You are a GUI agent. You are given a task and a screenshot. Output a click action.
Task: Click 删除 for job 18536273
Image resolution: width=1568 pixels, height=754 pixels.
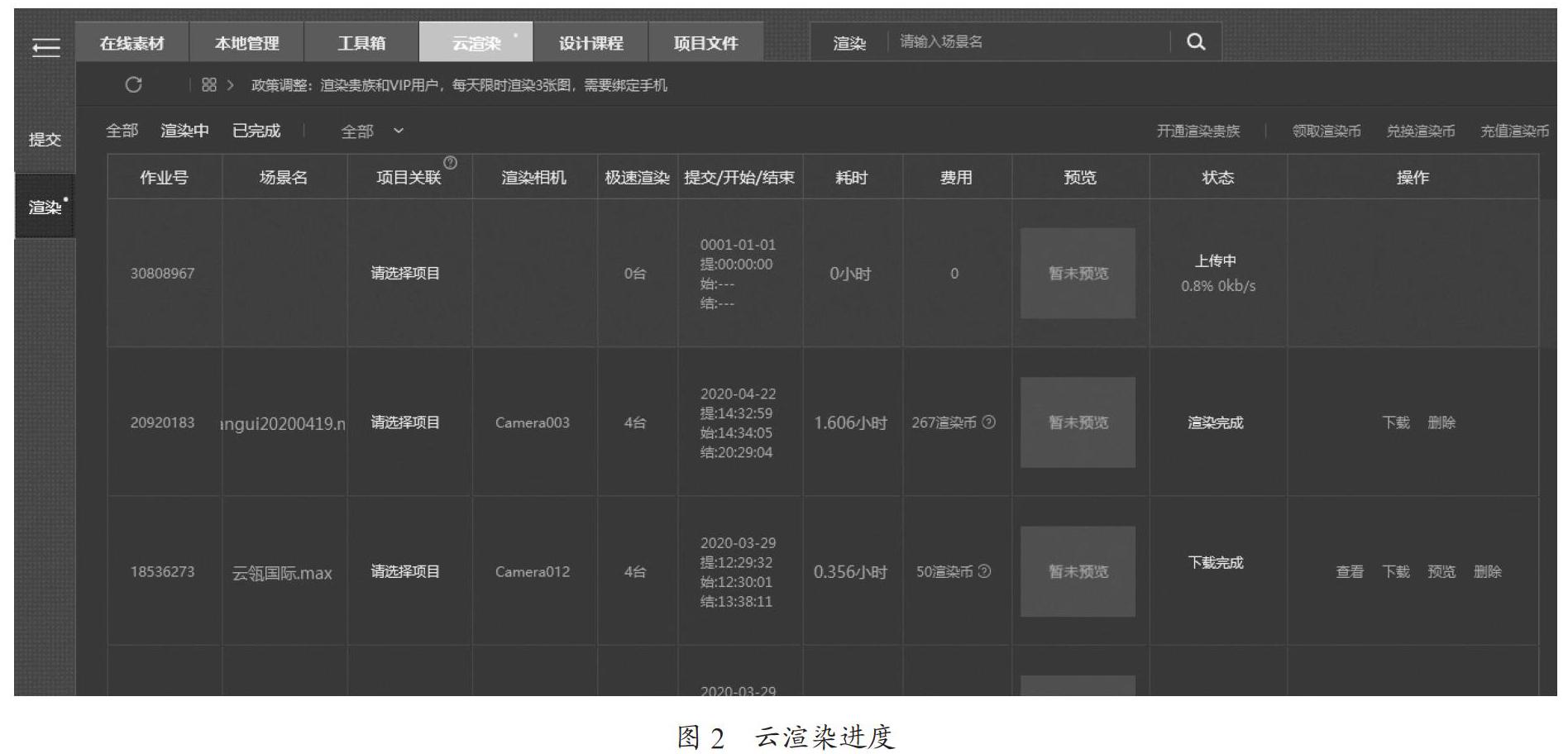pos(1488,571)
